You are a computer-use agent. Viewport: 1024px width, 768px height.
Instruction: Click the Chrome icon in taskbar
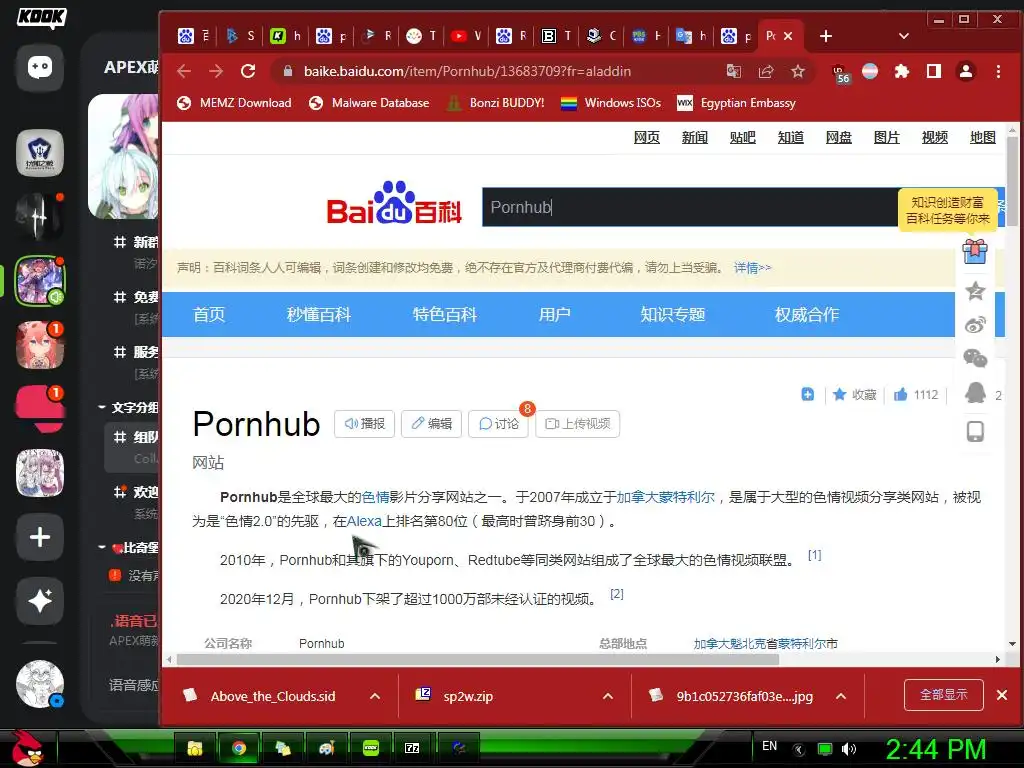pyautogui.click(x=239, y=748)
